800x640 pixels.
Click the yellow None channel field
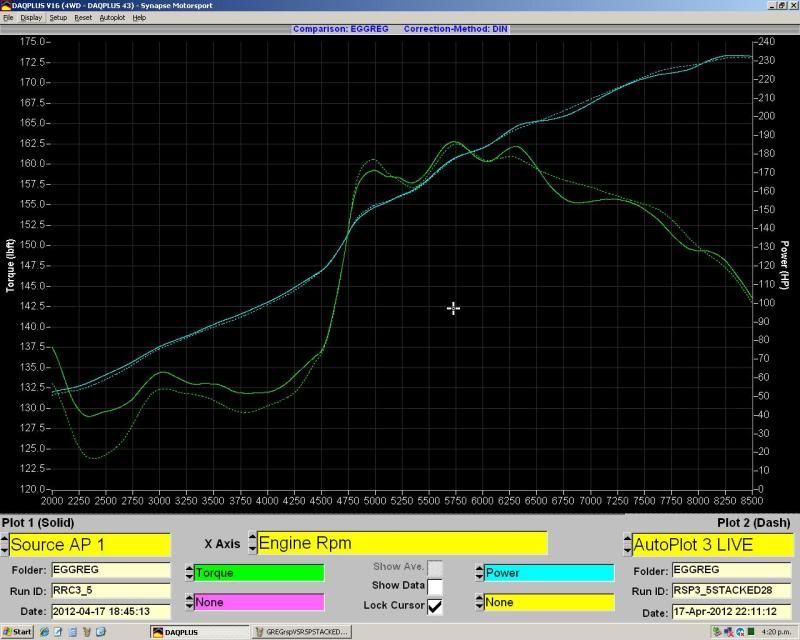[549, 602]
